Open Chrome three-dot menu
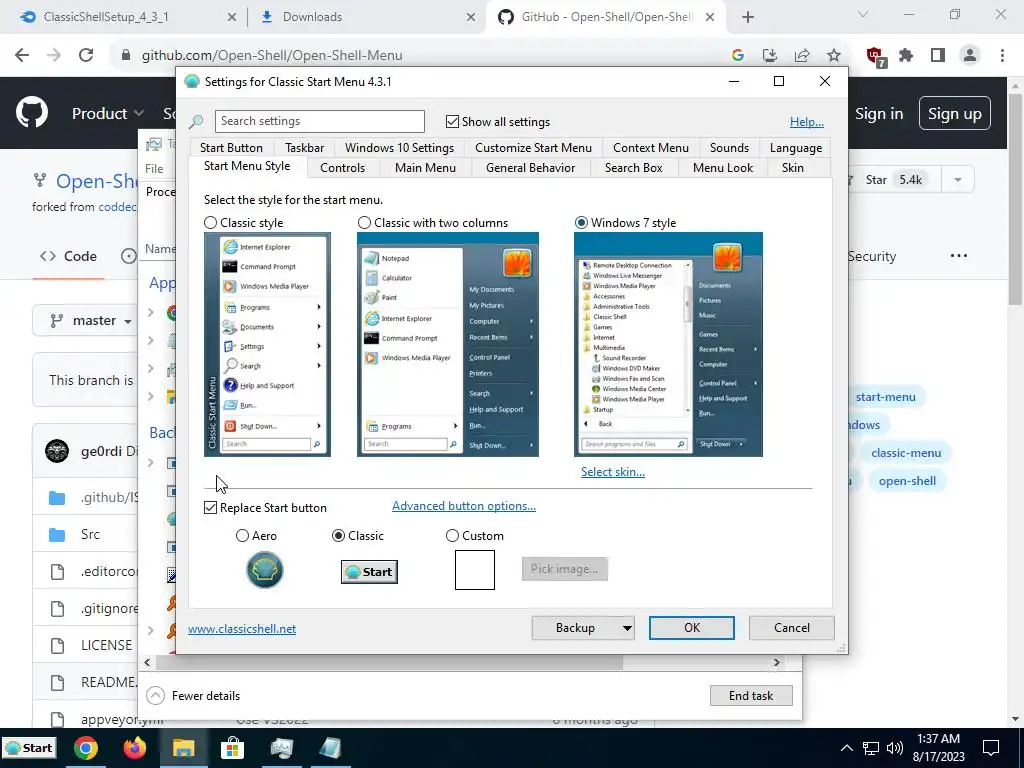This screenshot has width=1024, height=768. coord(1002,56)
